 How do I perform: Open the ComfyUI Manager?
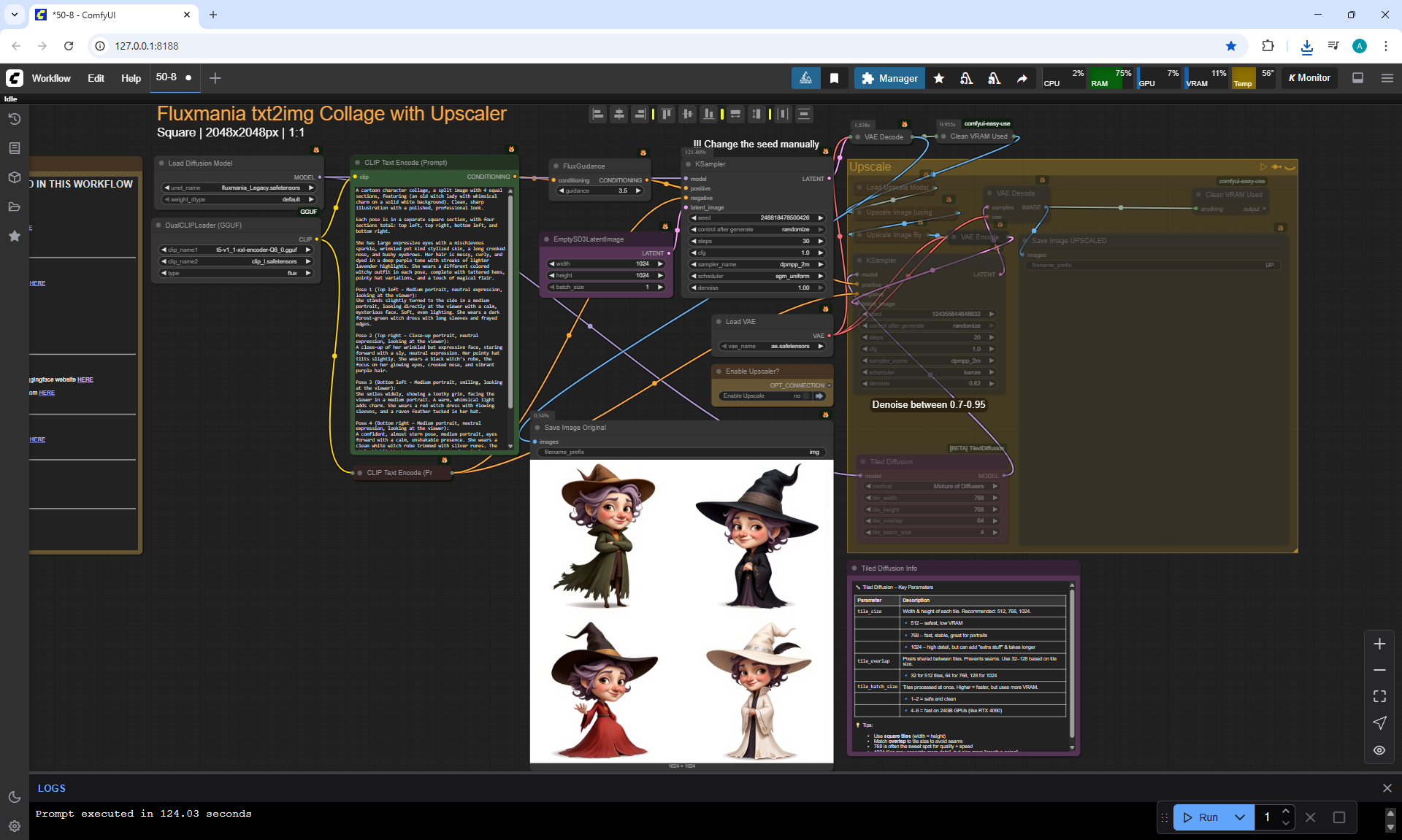(x=889, y=78)
